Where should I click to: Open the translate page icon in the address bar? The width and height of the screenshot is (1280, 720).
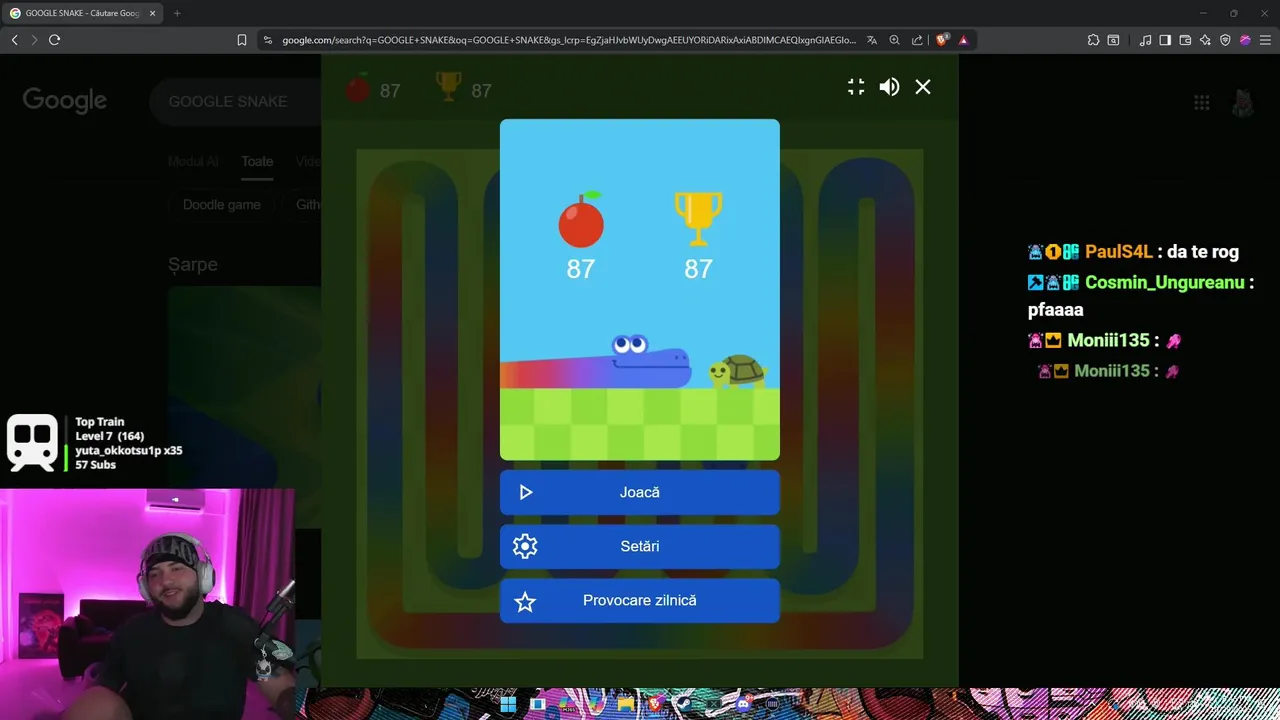coord(872,40)
